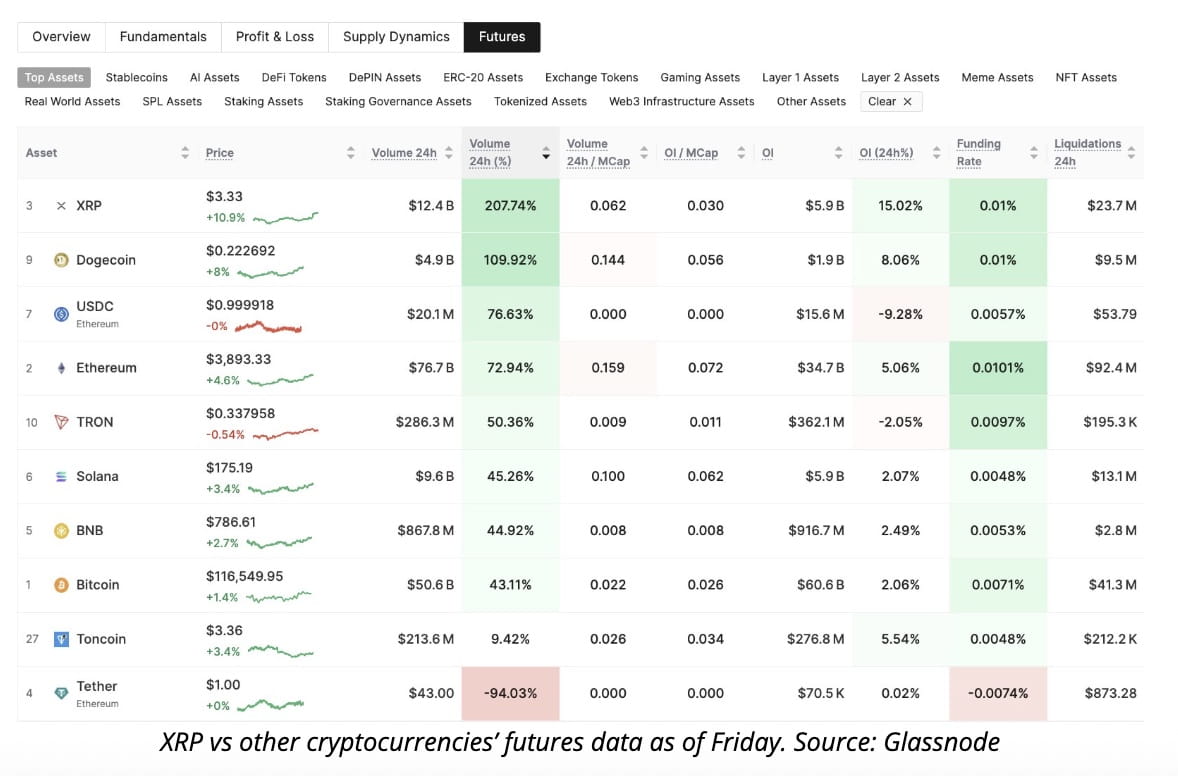Click the Solana logo icon

click(61, 476)
